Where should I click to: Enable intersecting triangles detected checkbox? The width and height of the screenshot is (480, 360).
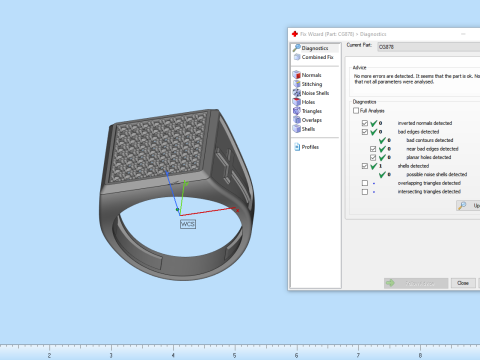pos(365,192)
